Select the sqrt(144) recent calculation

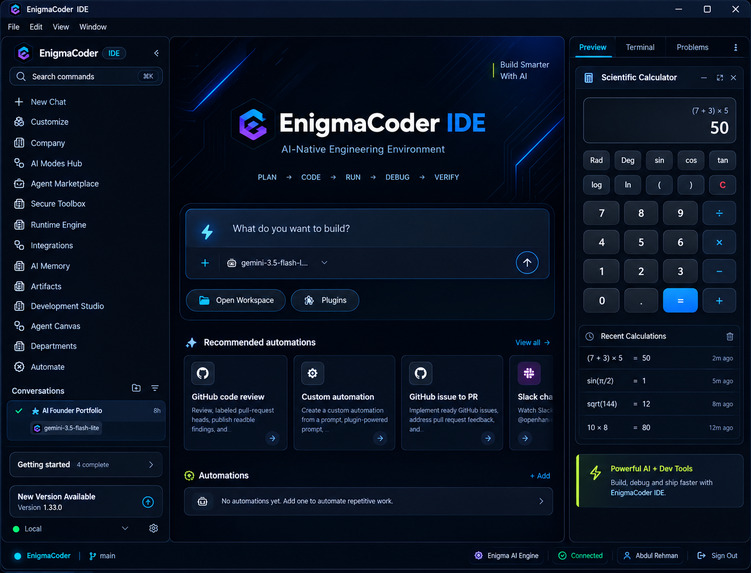[660, 404]
